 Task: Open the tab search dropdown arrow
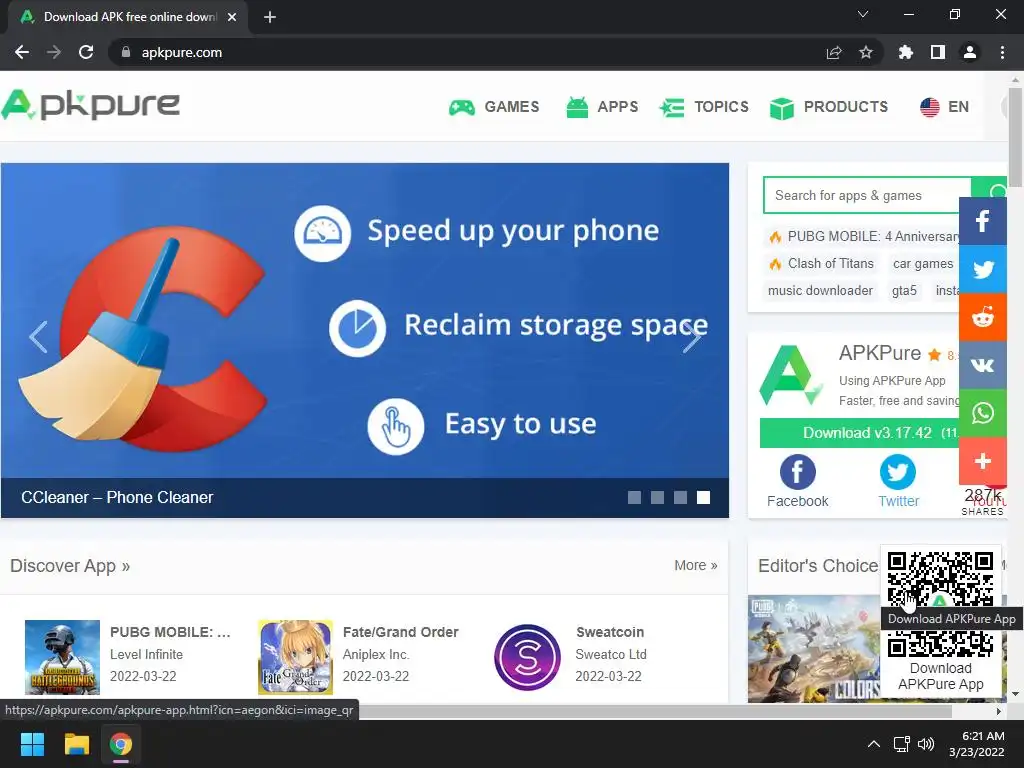click(863, 14)
